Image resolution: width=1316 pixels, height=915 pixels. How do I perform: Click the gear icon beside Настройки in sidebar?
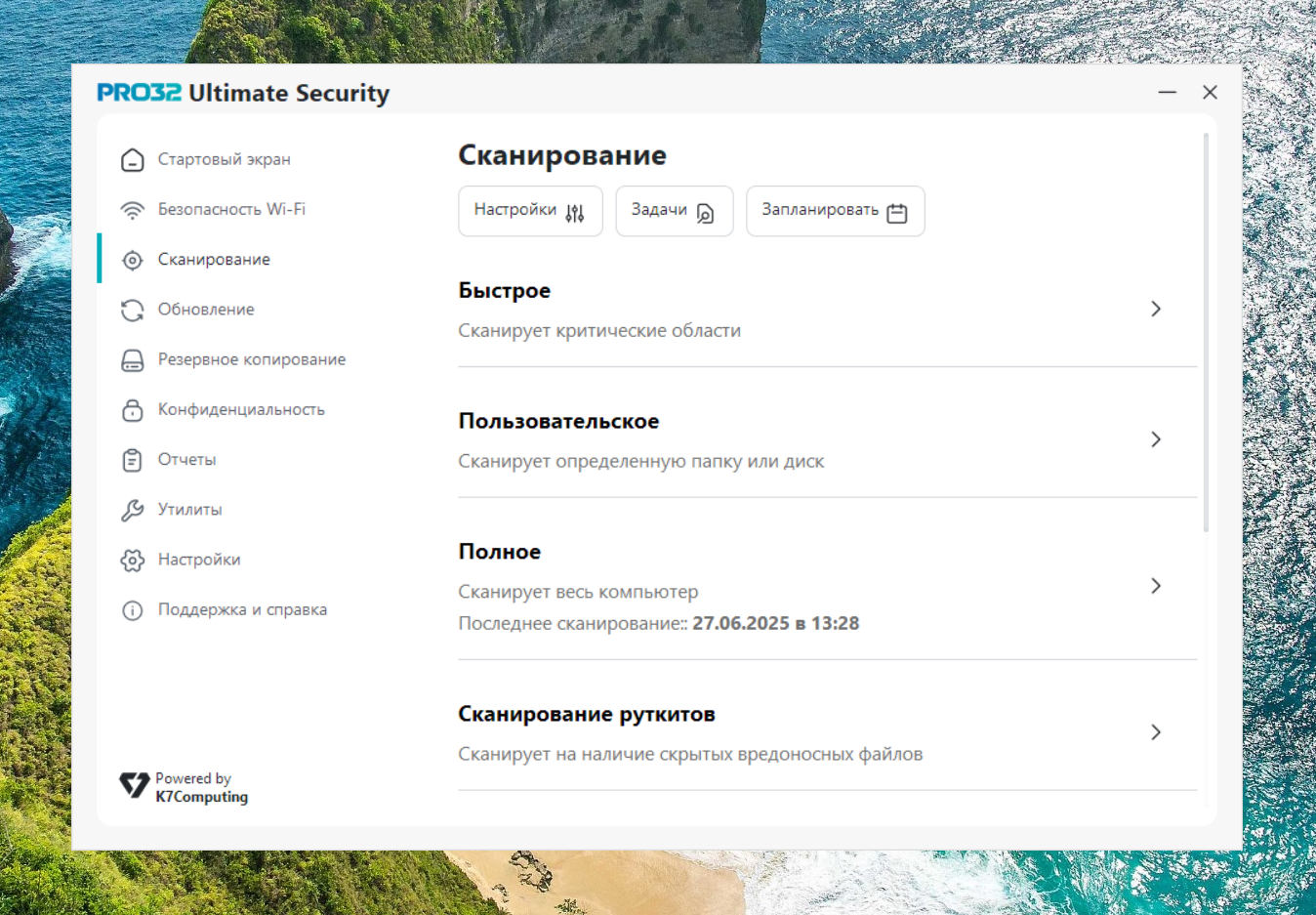133,560
